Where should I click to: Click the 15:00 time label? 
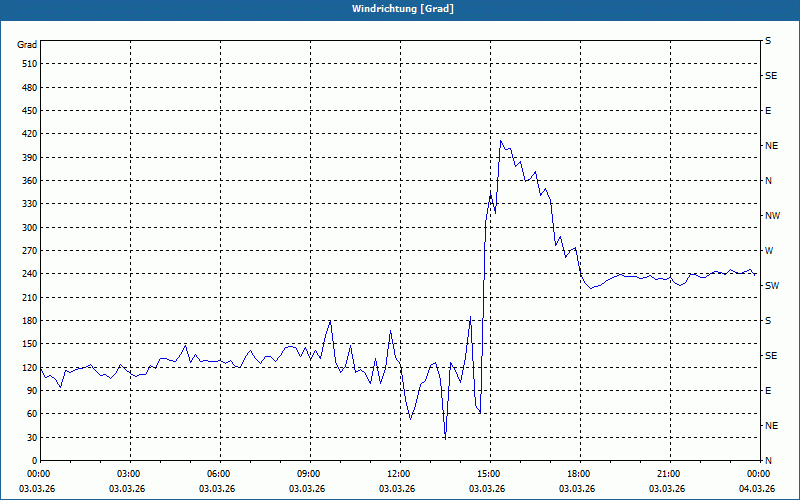point(490,474)
